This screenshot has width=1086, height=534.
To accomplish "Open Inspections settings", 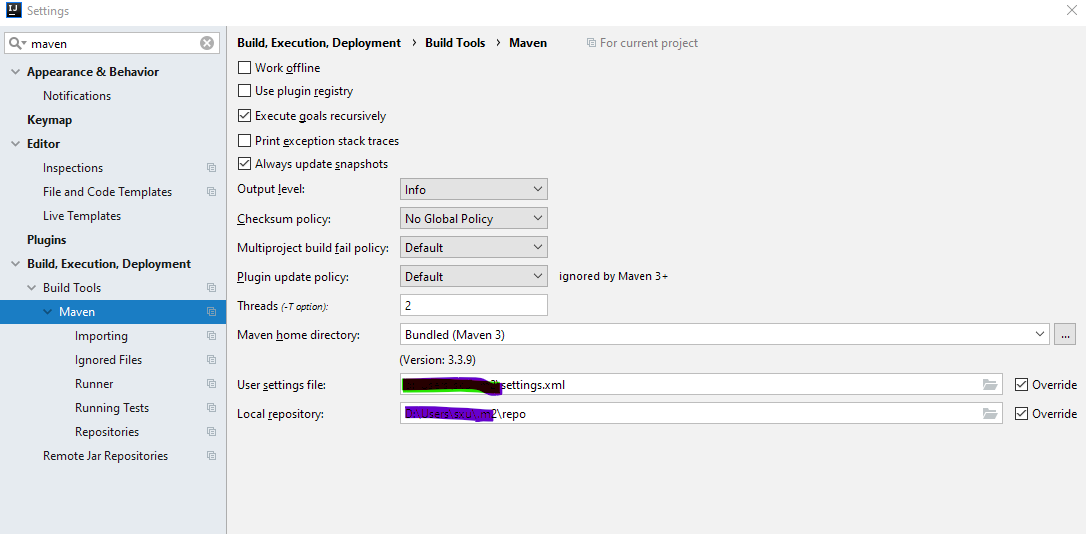I will (73, 168).
